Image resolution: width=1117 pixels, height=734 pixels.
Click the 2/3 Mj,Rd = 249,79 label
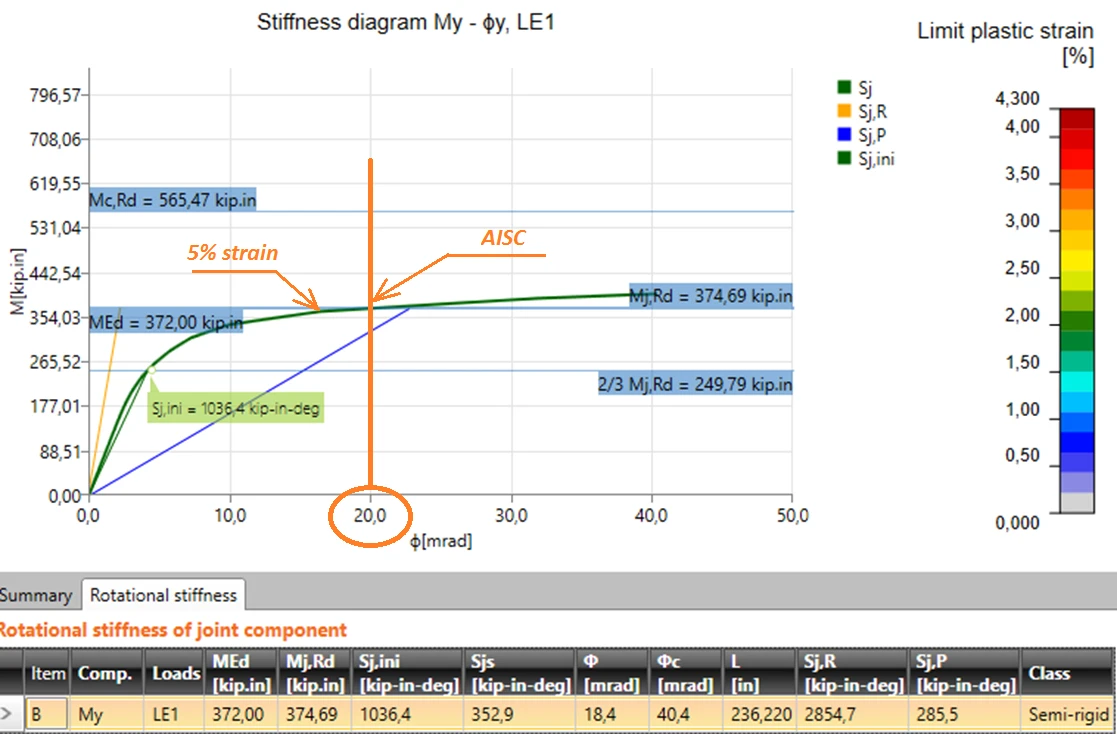pyautogui.click(x=695, y=384)
